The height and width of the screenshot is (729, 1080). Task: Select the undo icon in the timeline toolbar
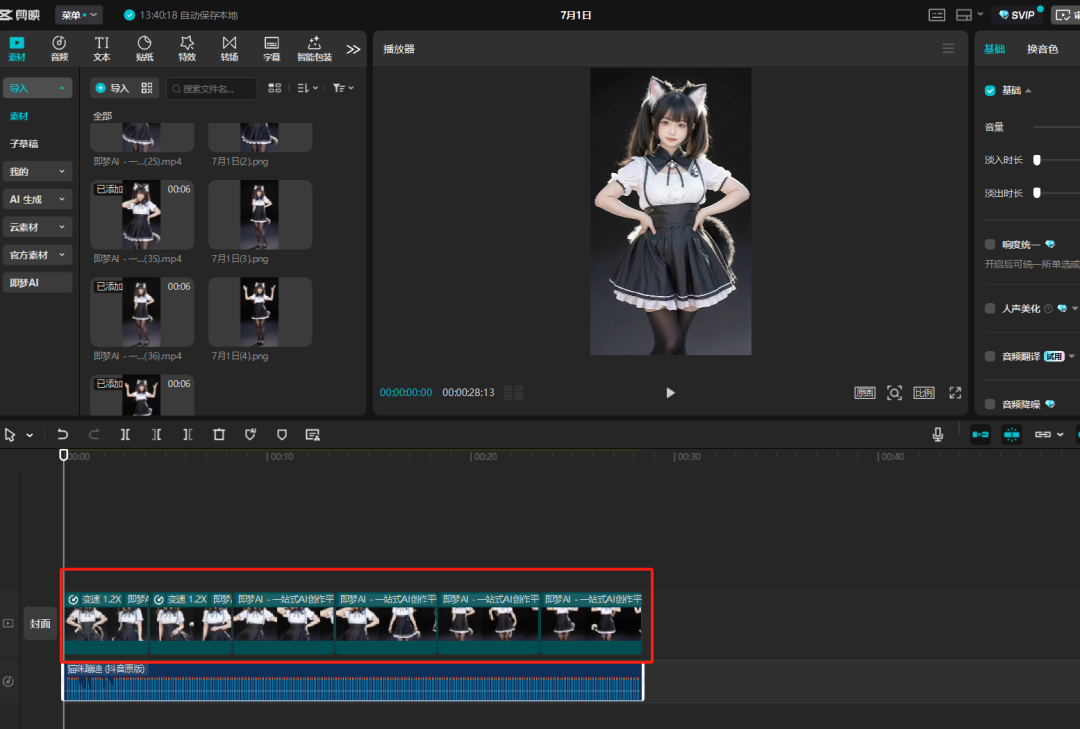(x=63, y=434)
